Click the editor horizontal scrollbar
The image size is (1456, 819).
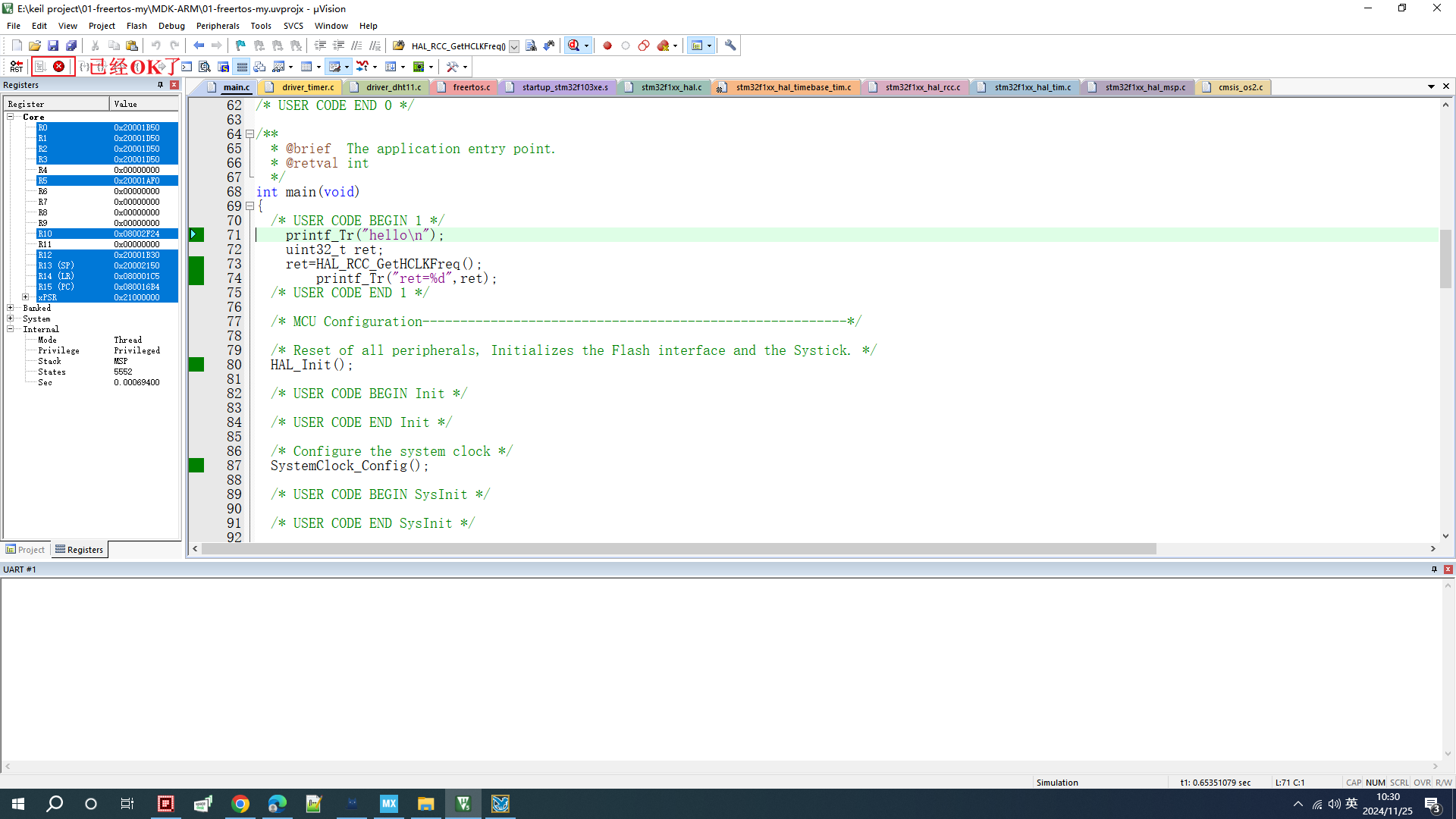coord(679,549)
